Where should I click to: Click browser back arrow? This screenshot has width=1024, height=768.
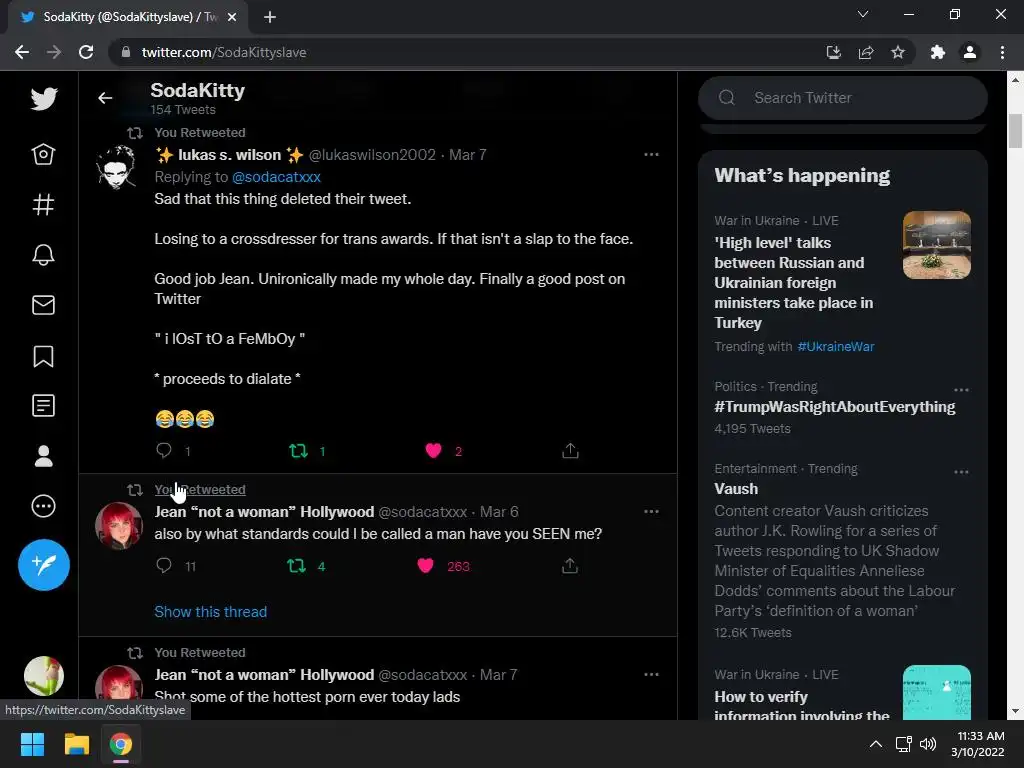[22, 52]
